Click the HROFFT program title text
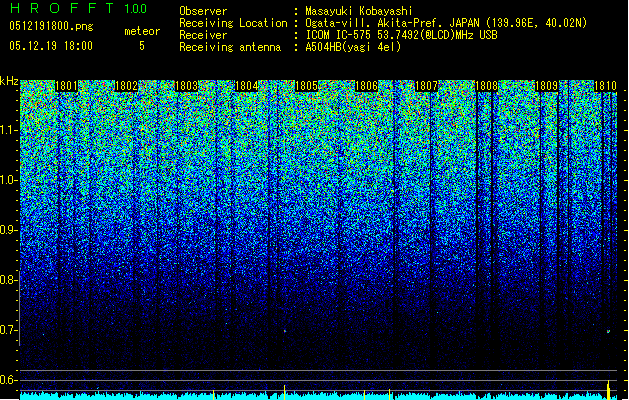The image size is (629, 400). [62, 8]
